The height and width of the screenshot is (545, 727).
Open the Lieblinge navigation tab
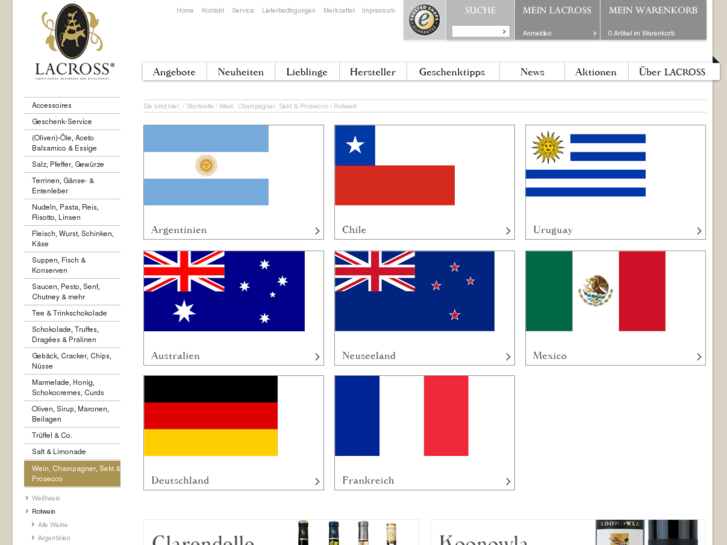307,72
